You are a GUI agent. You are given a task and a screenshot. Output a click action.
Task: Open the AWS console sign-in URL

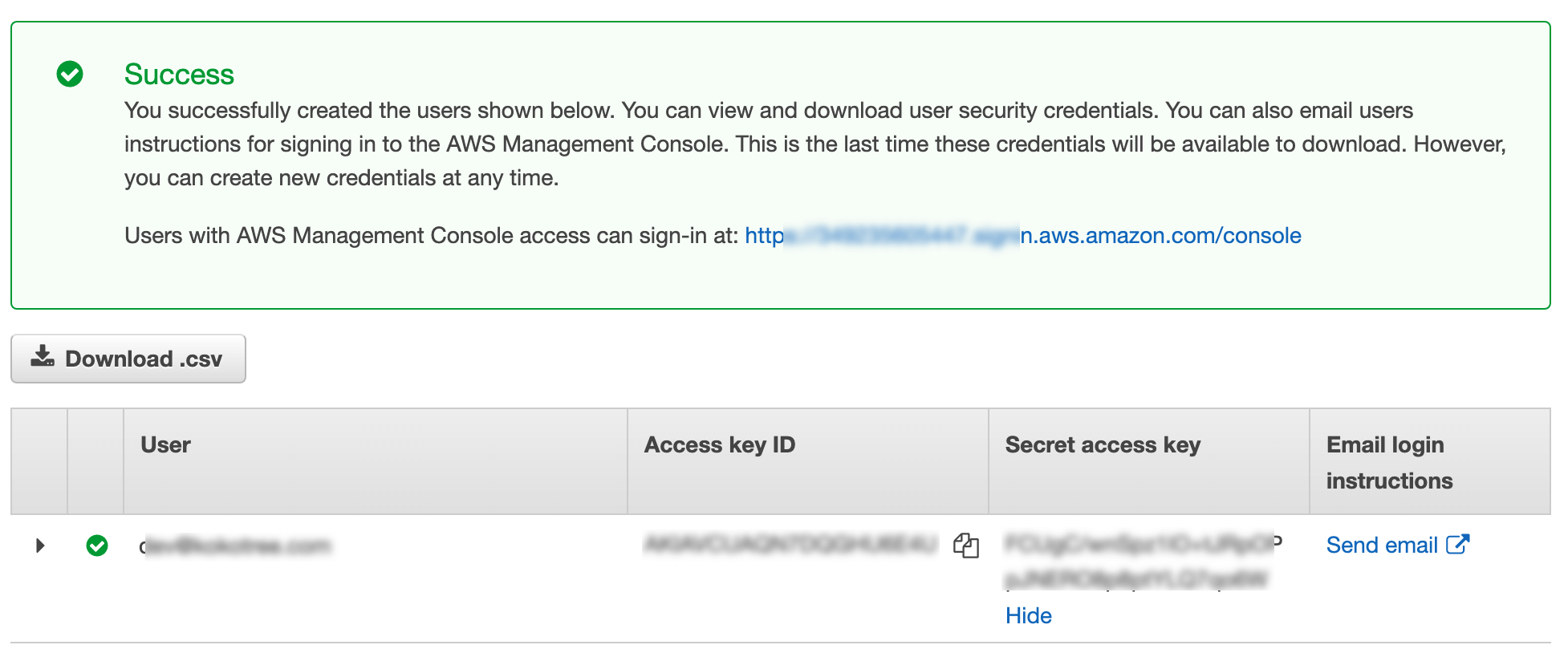point(1023,235)
